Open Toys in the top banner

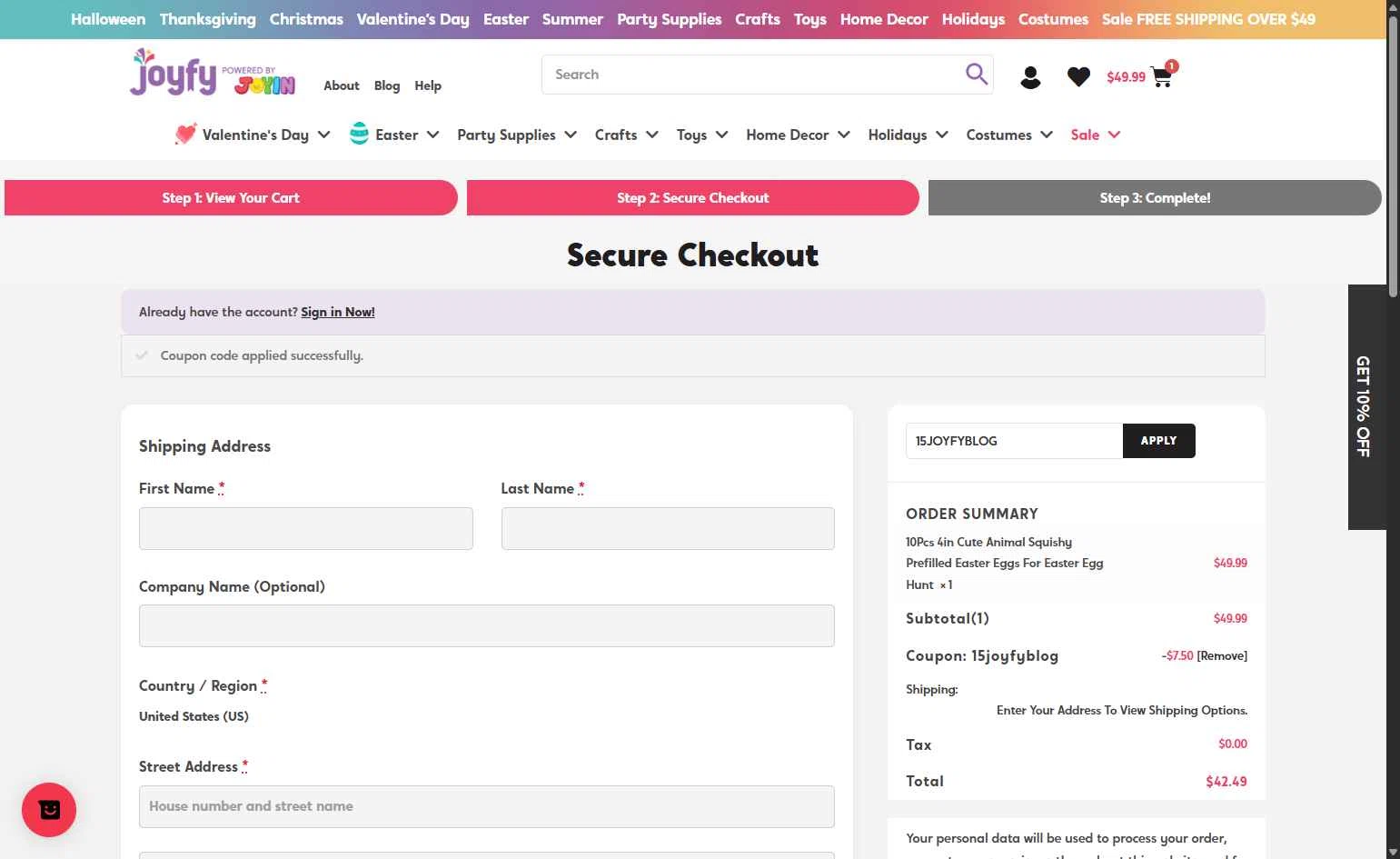click(x=809, y=19)
